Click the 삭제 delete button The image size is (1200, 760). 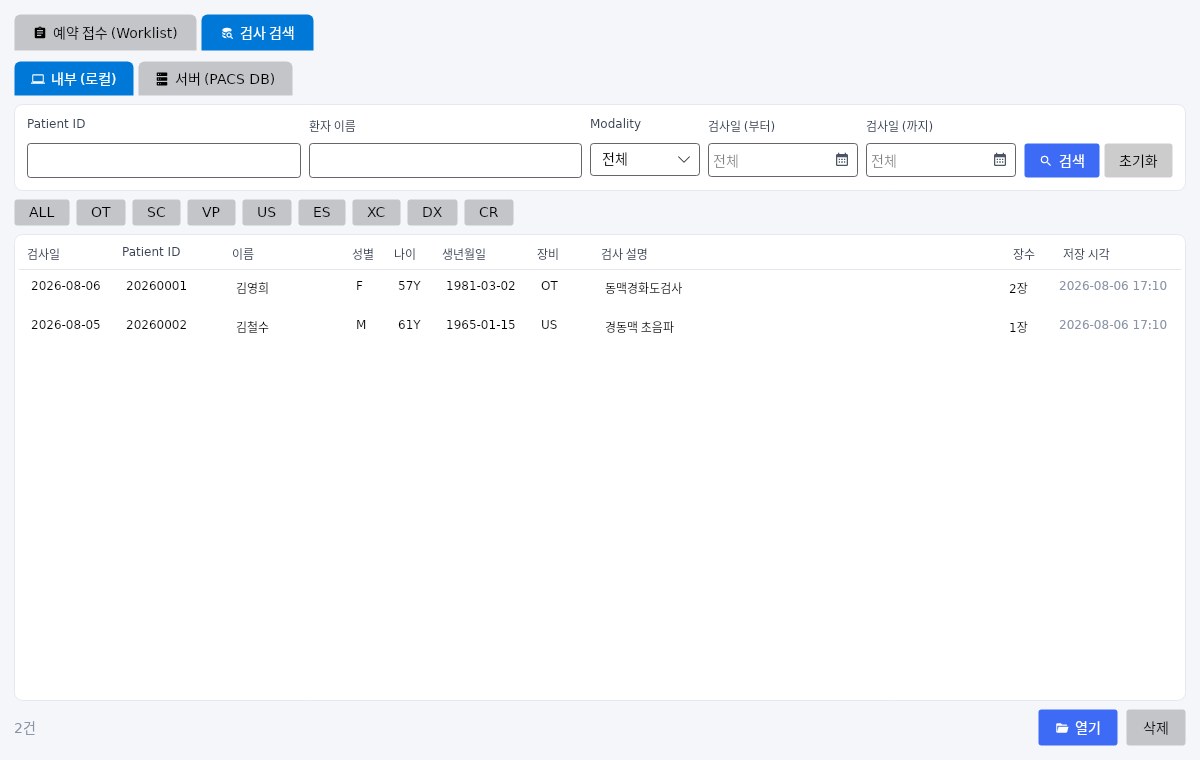tap(1156, 728)
